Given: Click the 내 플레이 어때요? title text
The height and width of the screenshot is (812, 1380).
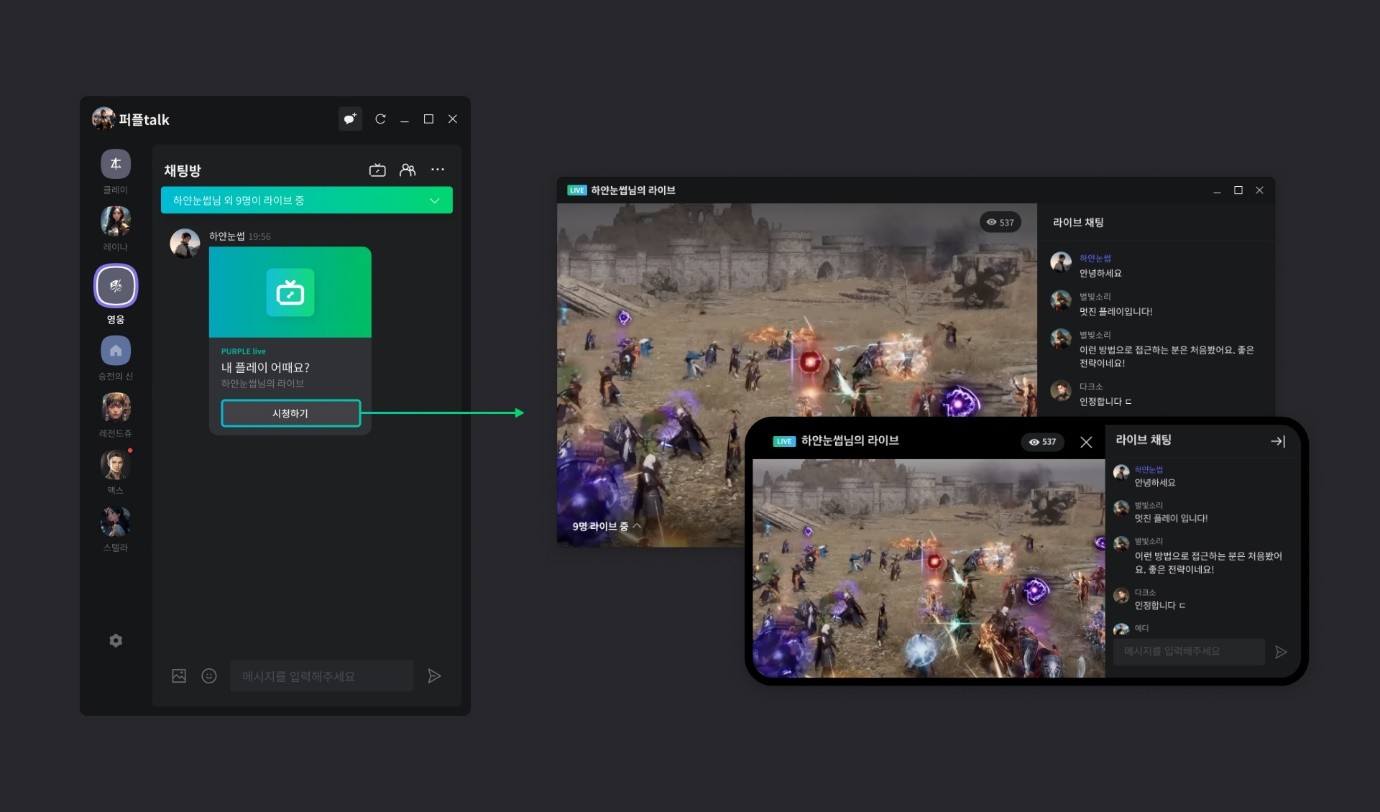Looking at the screenshot, I should [x=265, y=367].
